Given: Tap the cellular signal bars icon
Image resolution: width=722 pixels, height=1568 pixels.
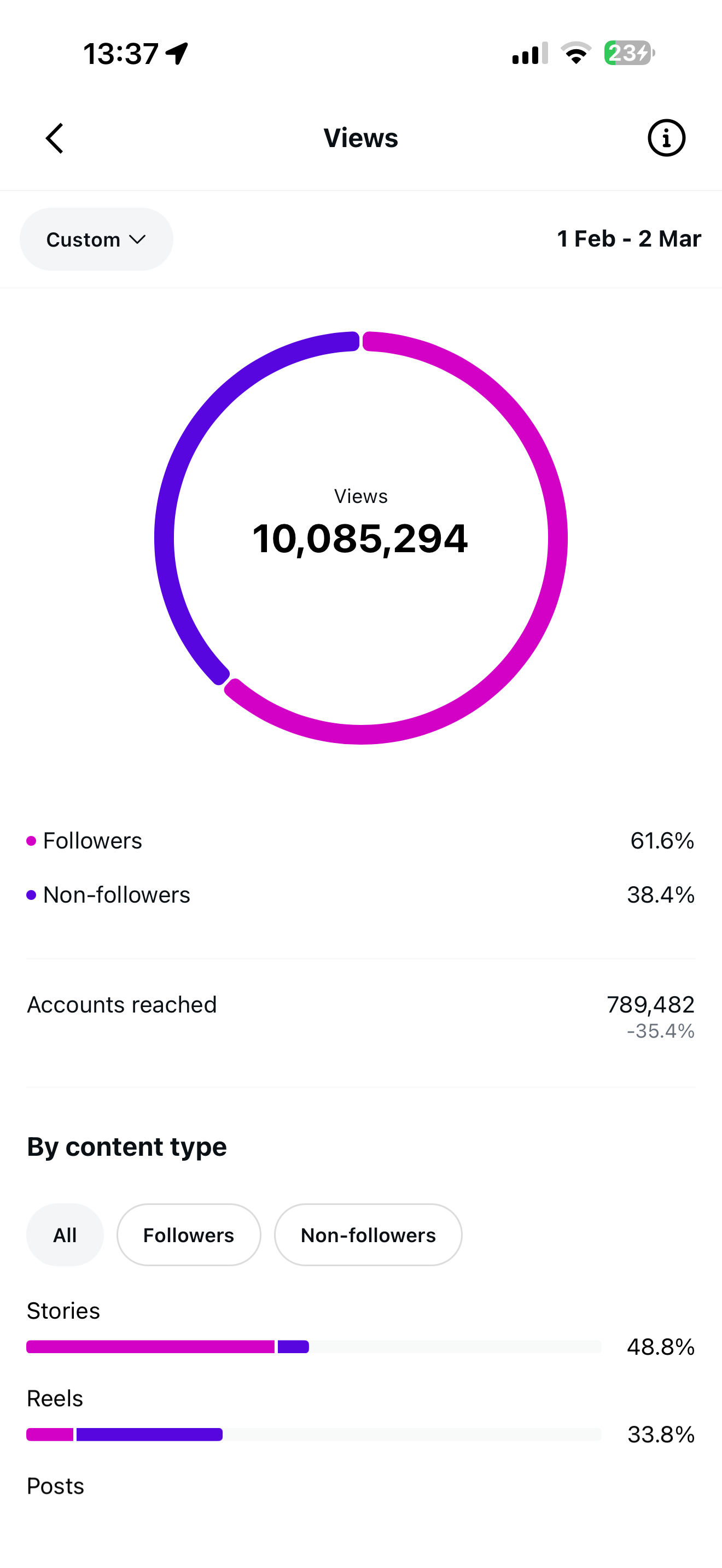Looking at the screenshot, I should [x=529, y=54].
